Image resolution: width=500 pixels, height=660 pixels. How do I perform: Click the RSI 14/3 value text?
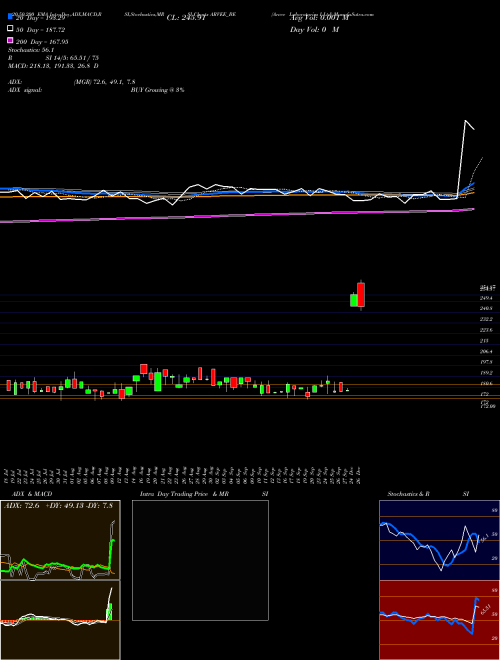pos(72,58)
